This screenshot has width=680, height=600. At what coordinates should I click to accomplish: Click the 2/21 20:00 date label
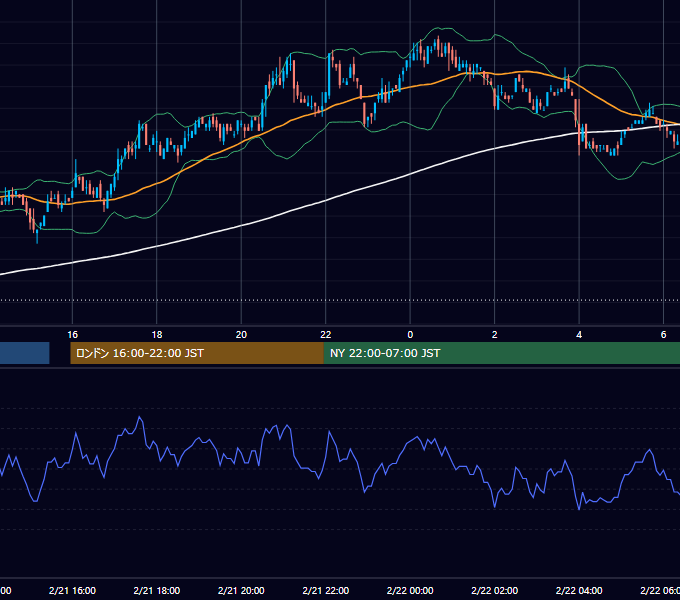pyautogui.click(x=241, y=590)
